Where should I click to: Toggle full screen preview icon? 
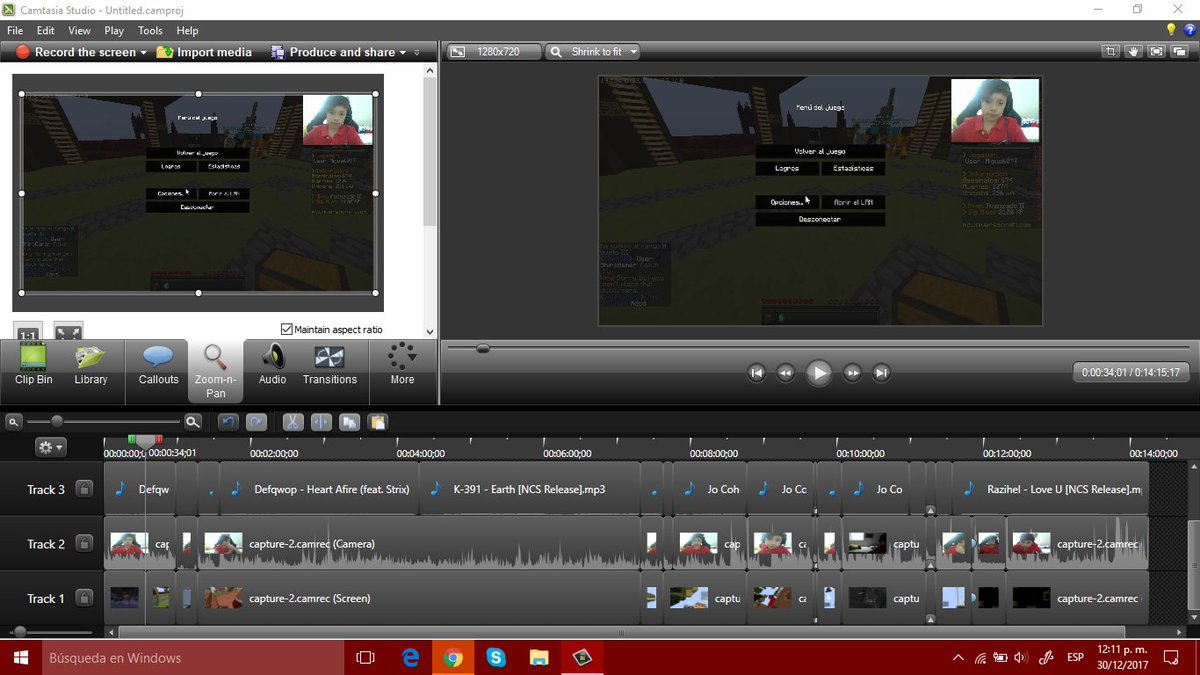click(x=1156, y=51)
